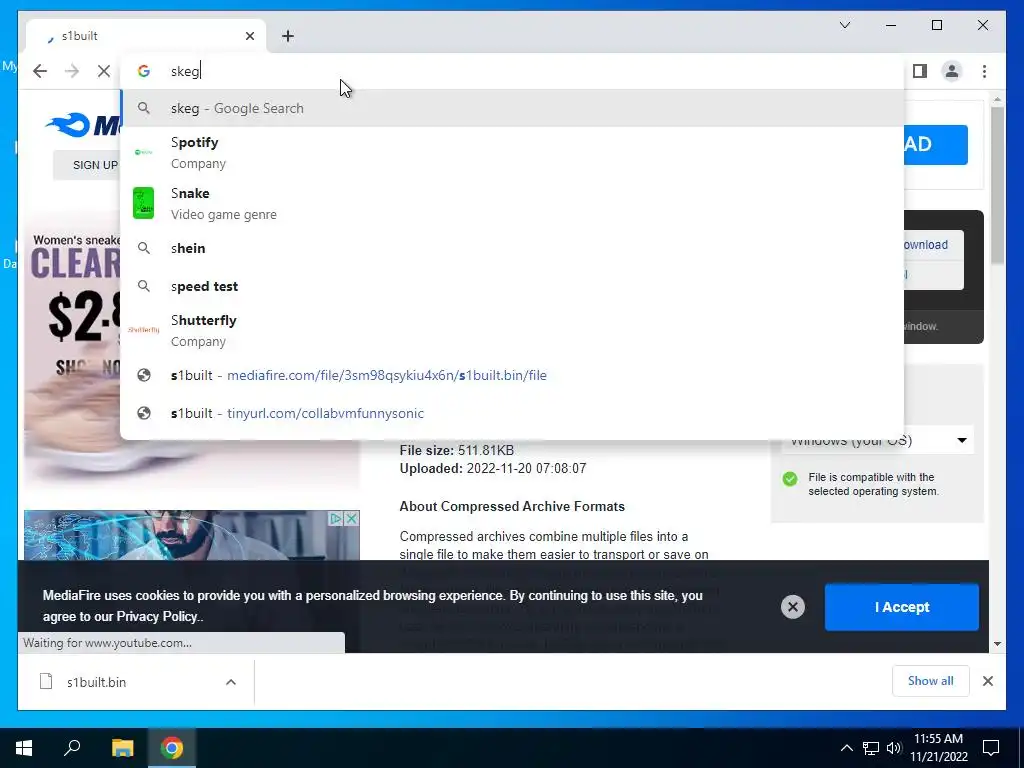Screen dimensions: 1024x768
Task: Click the page vertical scrollbar thumb
Action: click(997, 185)
